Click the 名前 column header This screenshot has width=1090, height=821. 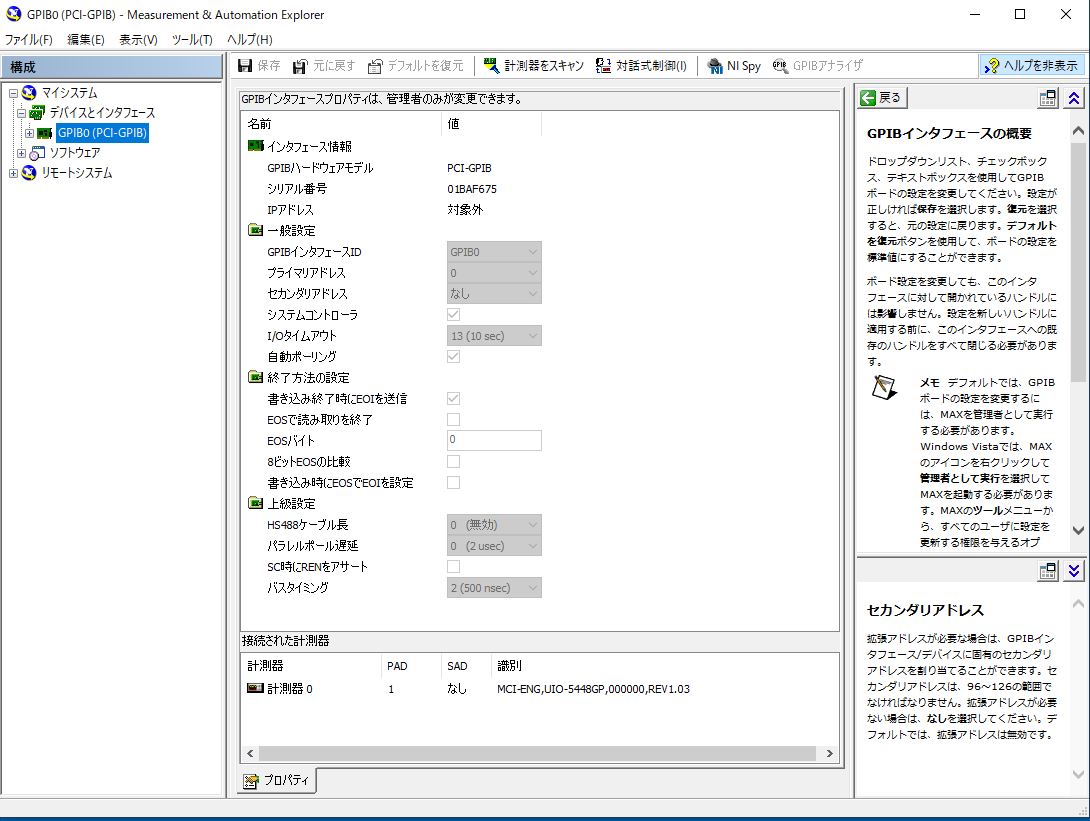click(341, 124)
